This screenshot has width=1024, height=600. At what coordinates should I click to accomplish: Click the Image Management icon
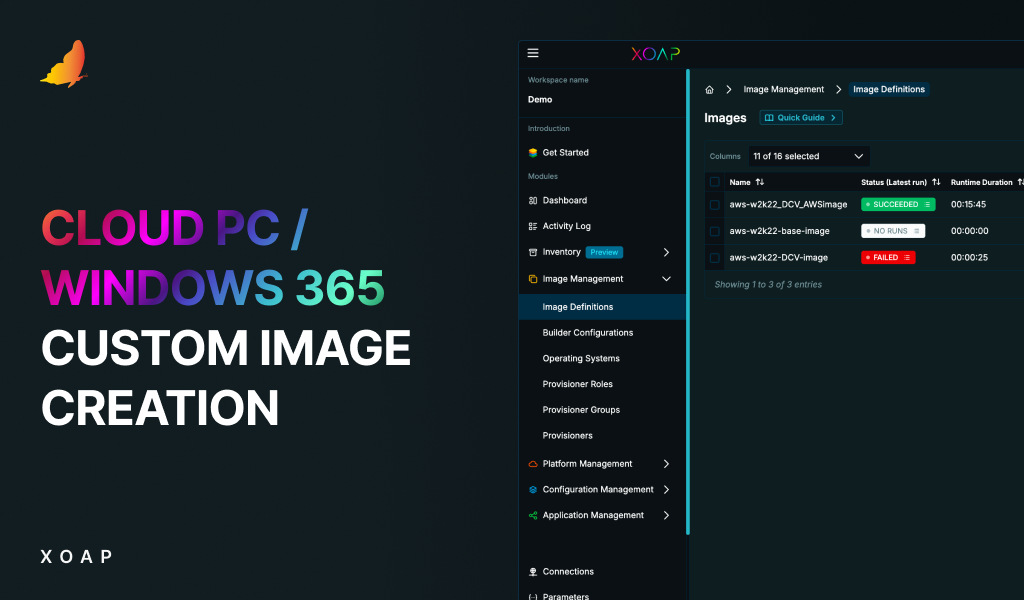click(533, 279)
